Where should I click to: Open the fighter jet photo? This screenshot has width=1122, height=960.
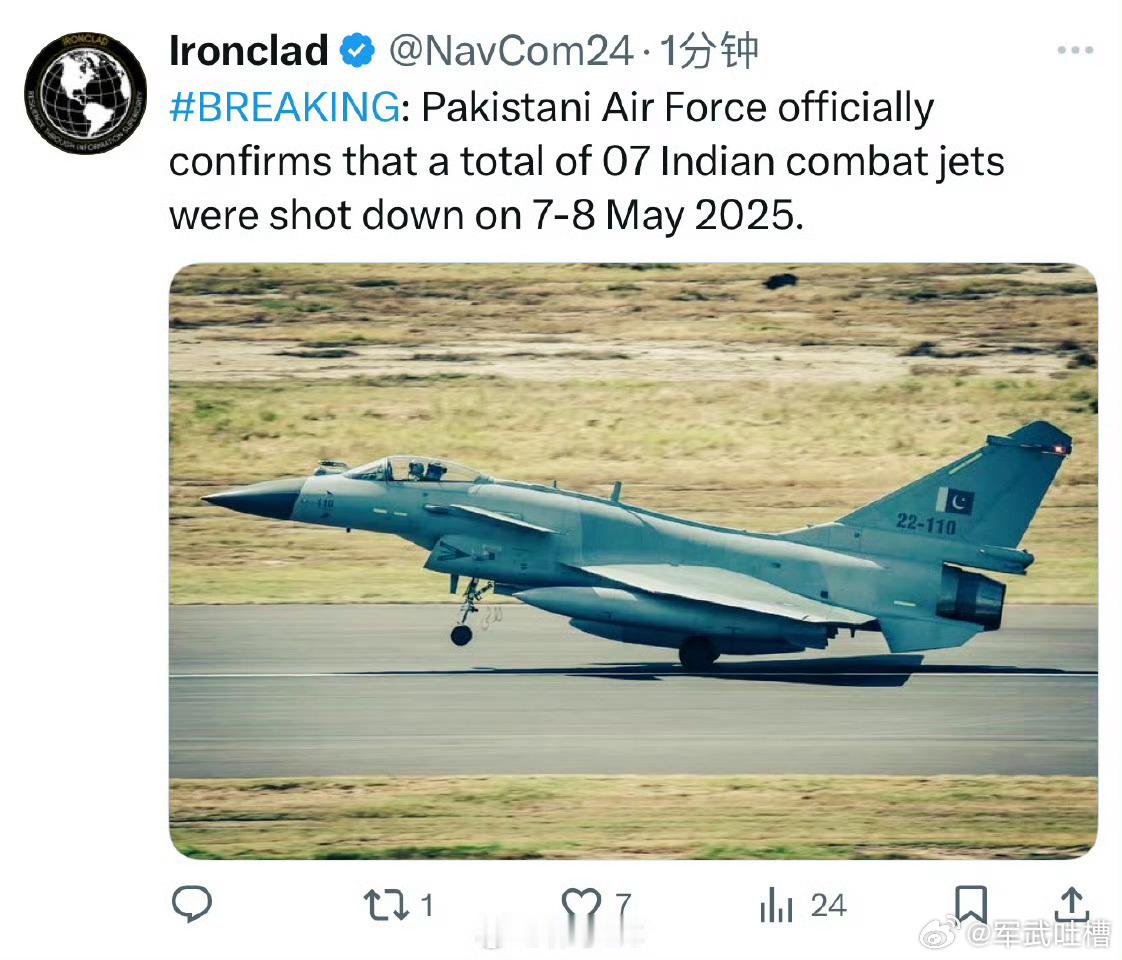coord(633,561)
